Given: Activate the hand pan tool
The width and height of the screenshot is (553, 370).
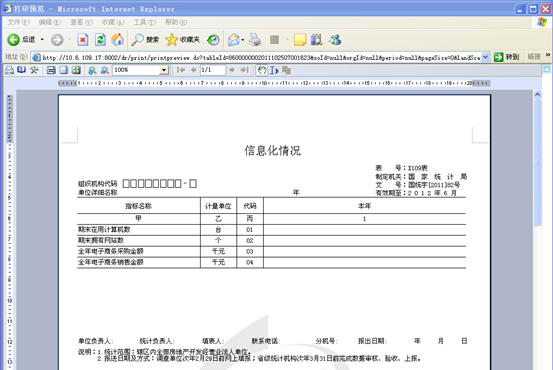Looking at the screenshot, I should pyautogui.click(x=261, y=70).
